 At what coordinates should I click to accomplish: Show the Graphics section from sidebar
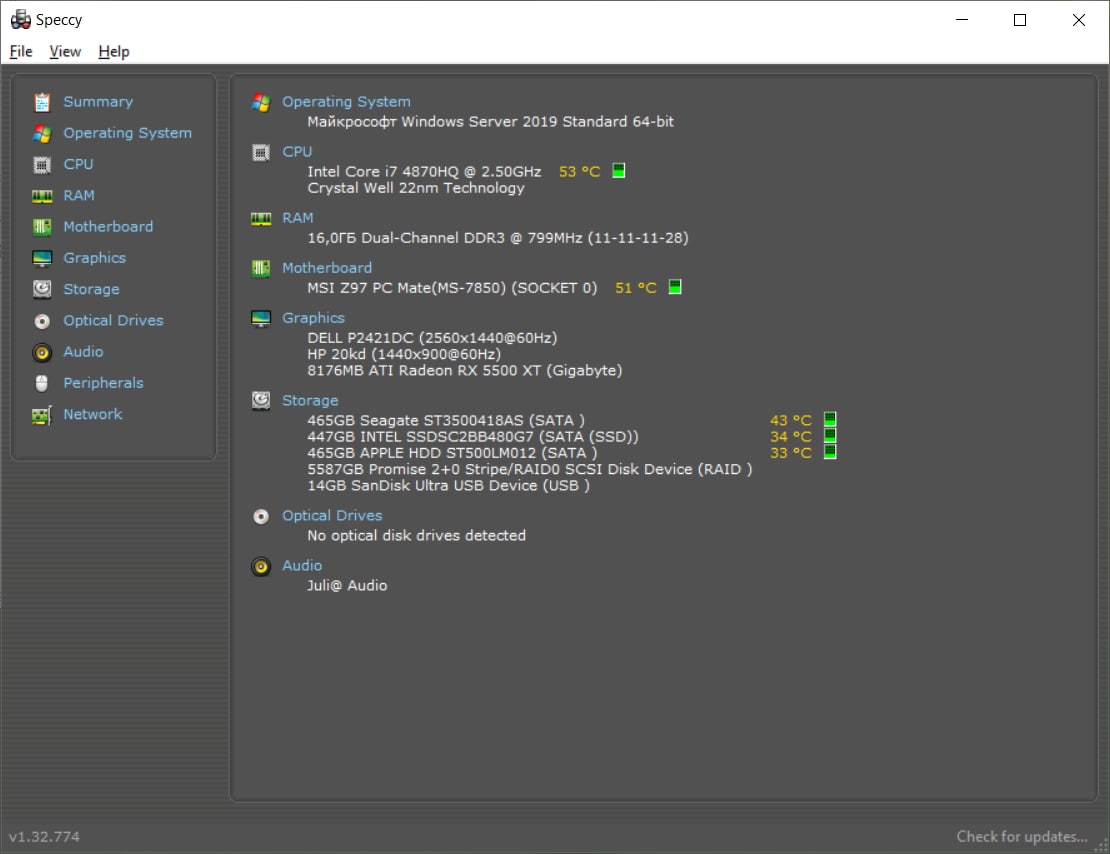[94, 258]
